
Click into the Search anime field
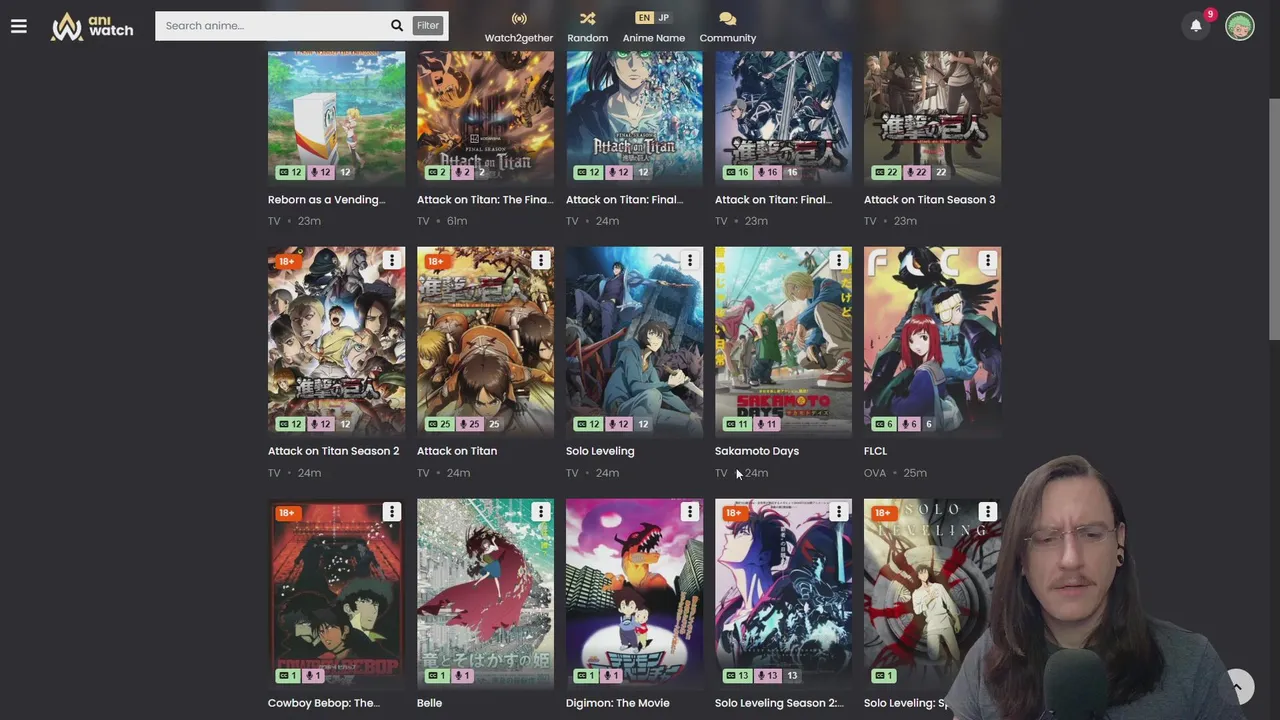272,26
